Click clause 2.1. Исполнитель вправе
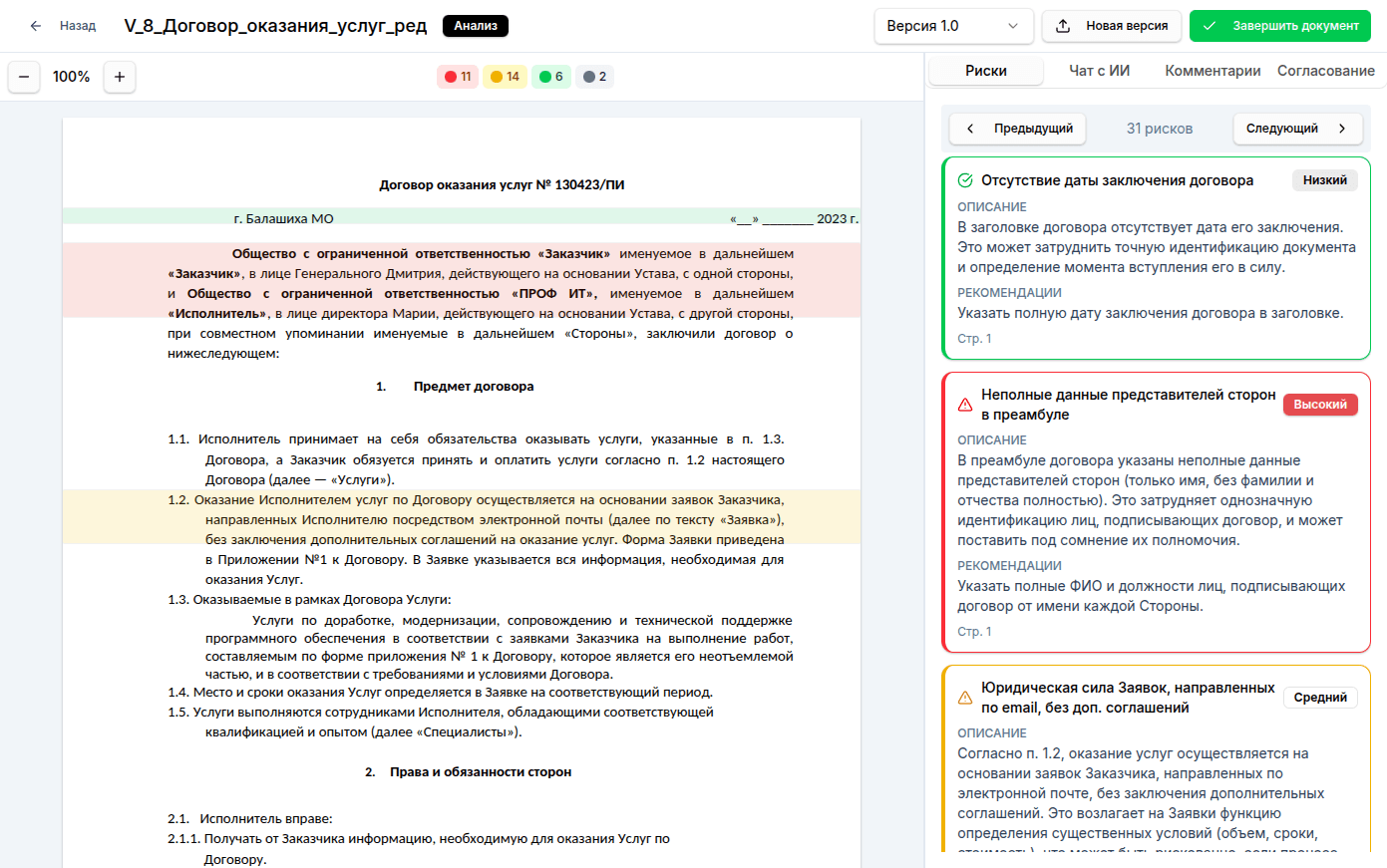This screenshot has height=868, width=1387. [249, 819]
